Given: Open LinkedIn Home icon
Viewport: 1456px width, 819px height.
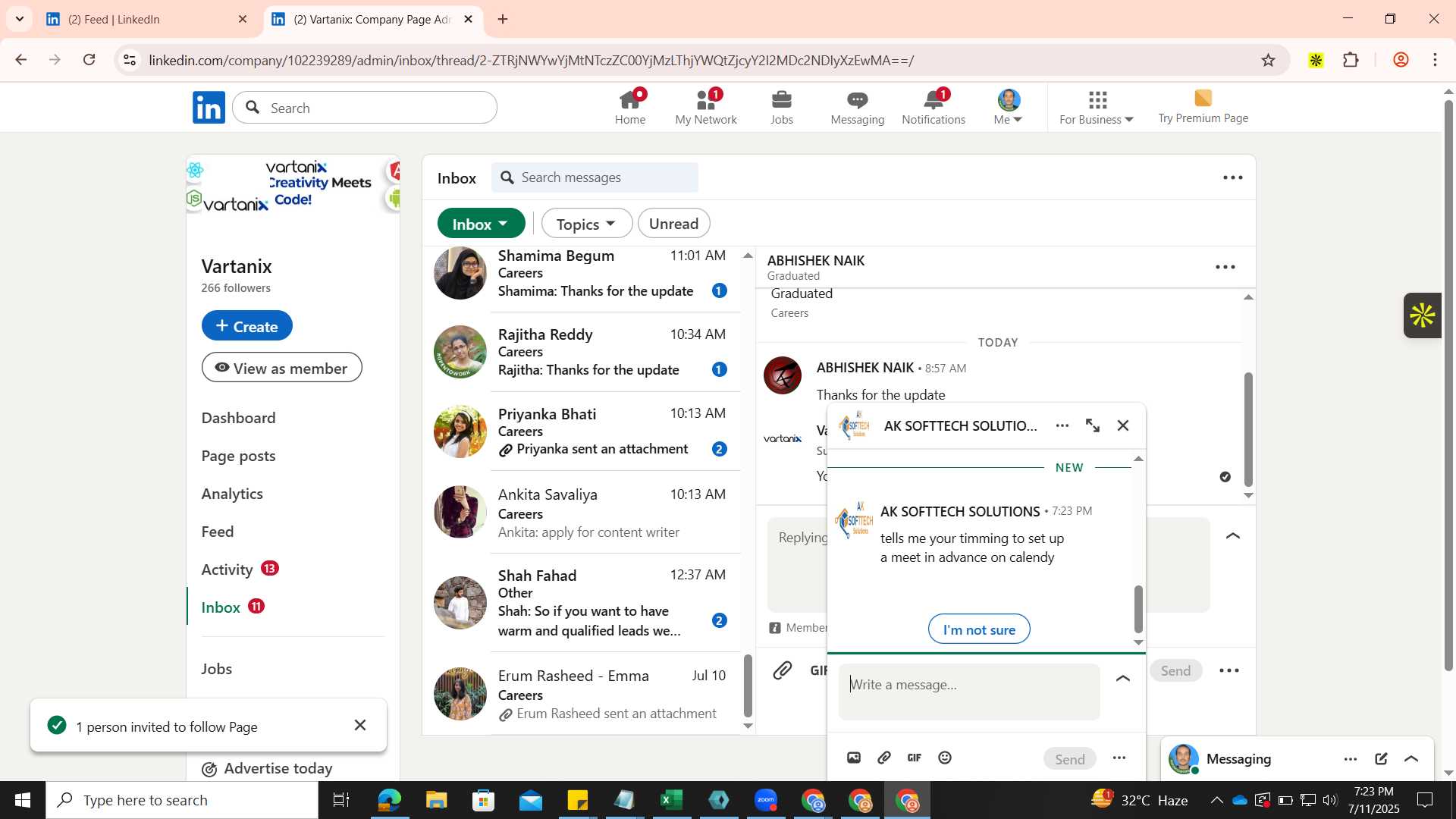Looking at the screenshot, I should click(630, 107).
